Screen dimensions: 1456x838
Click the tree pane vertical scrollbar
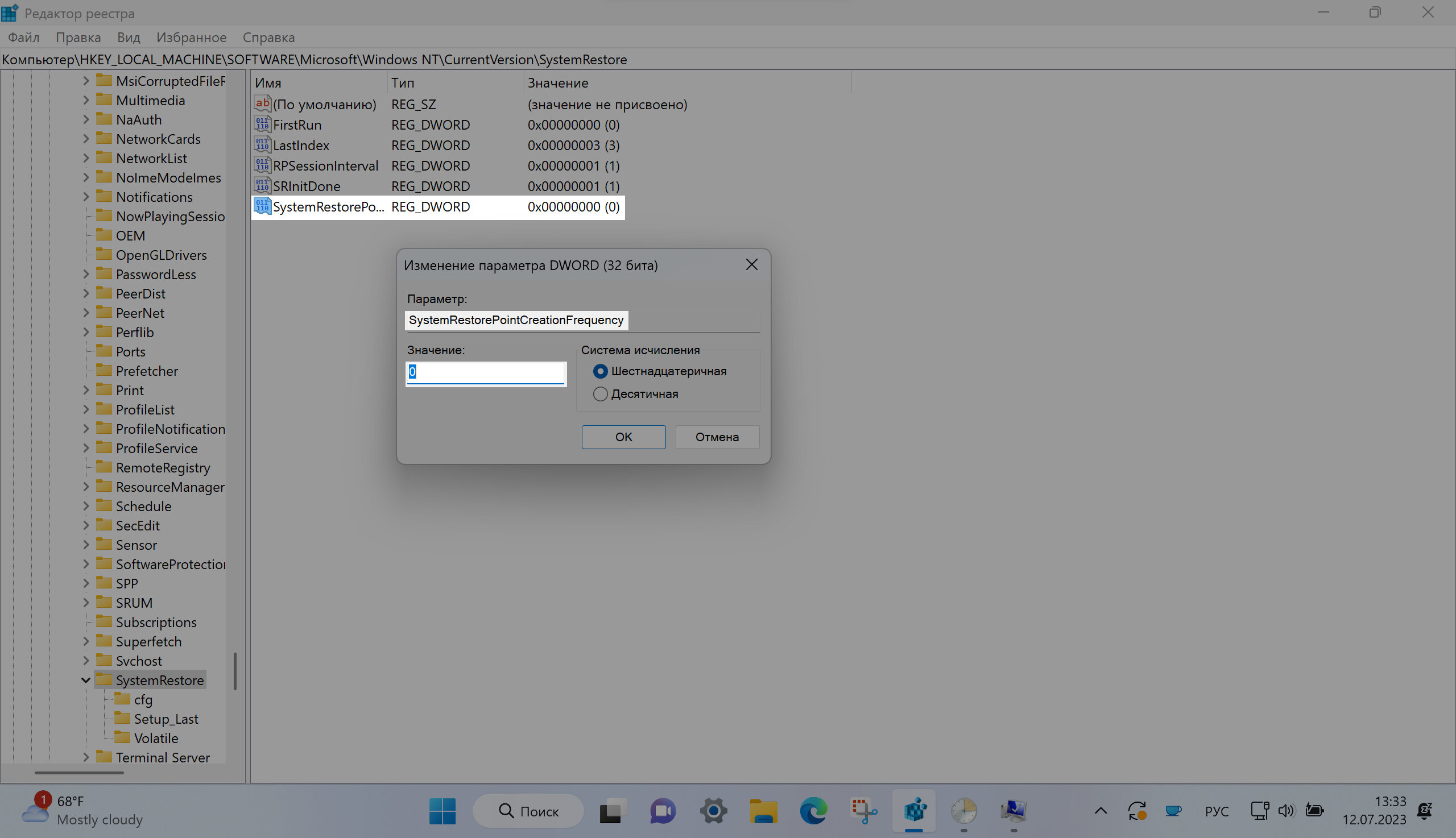235,670
